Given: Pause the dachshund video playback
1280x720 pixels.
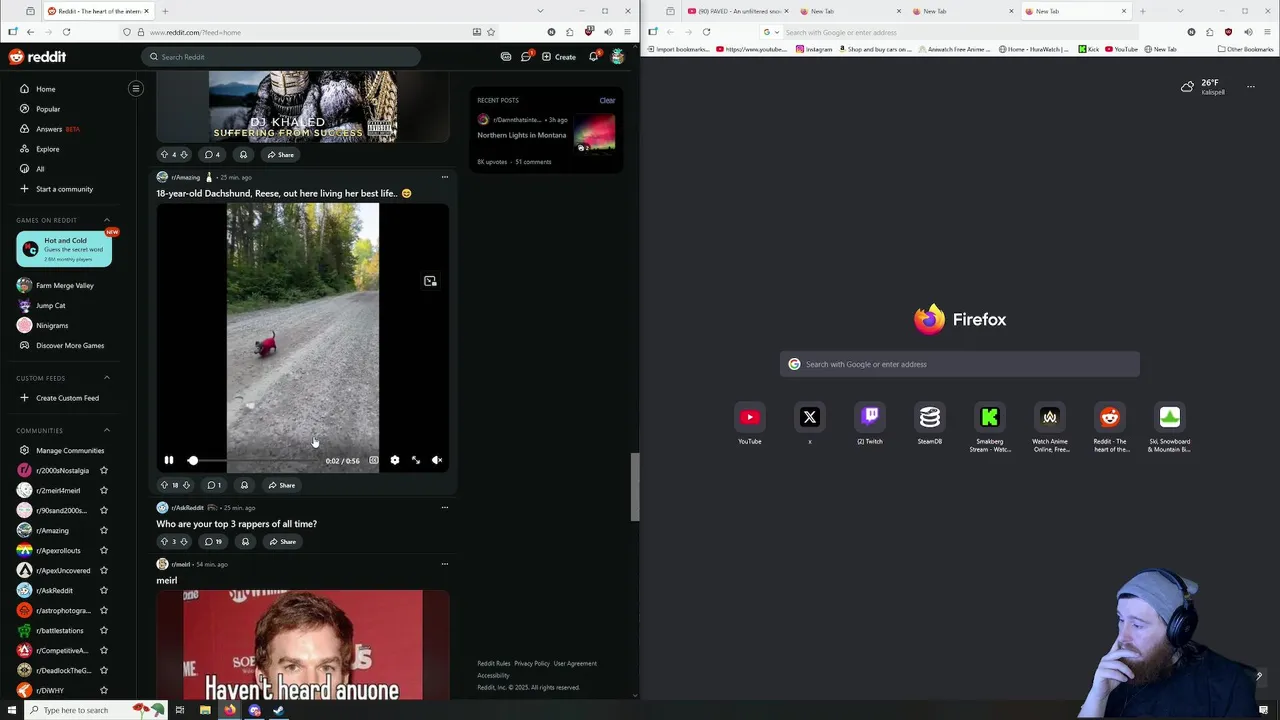Looking at the screenshot, I should (x=168, y=460).
